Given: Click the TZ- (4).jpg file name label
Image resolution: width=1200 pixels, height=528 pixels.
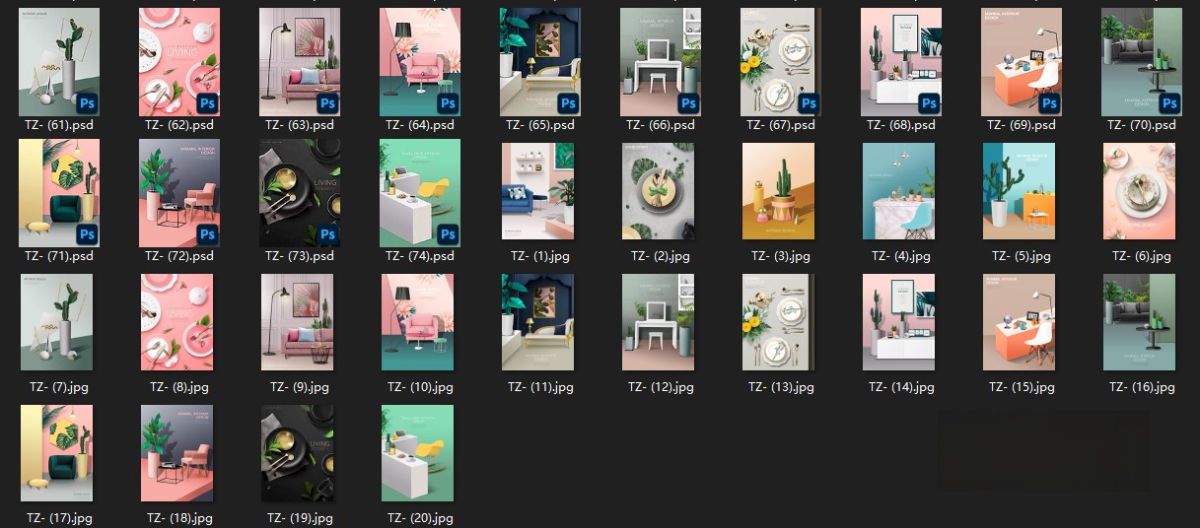Looking at the screenshot, I should pyautogui.click(x=901, y=256).
